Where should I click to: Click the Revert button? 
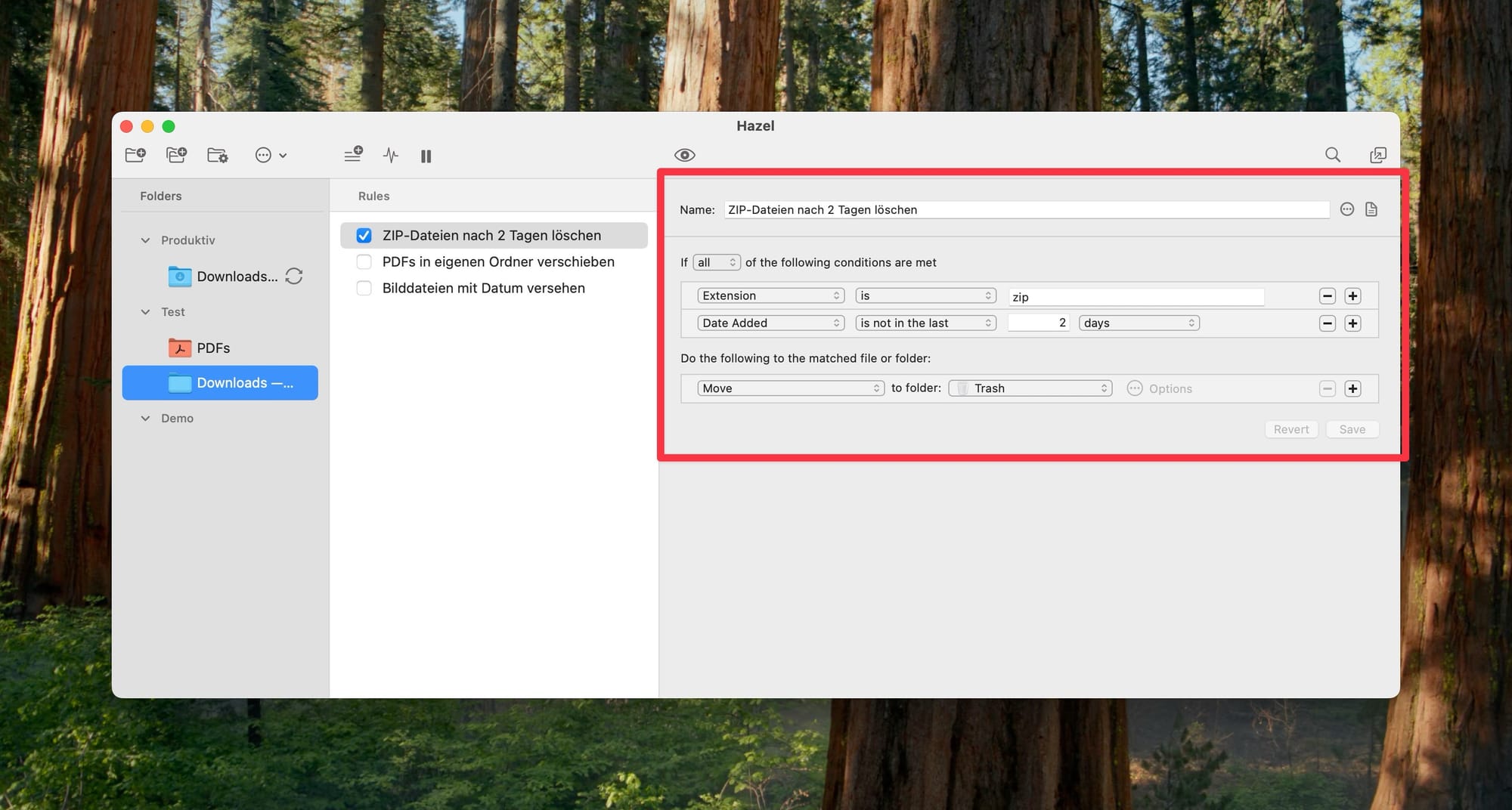1291,429
